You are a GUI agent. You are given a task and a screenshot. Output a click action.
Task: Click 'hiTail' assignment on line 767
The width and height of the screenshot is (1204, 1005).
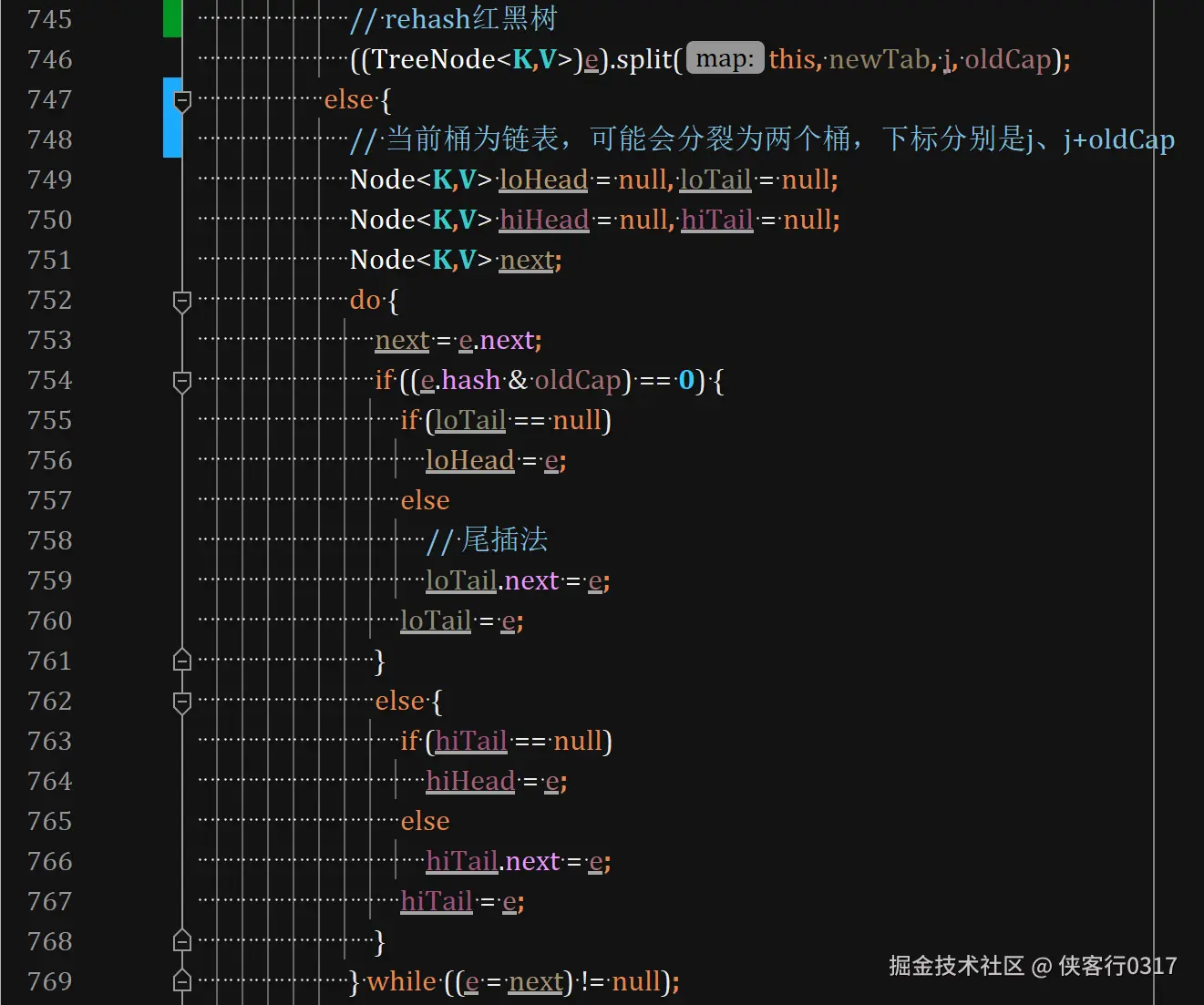[437, 901]
